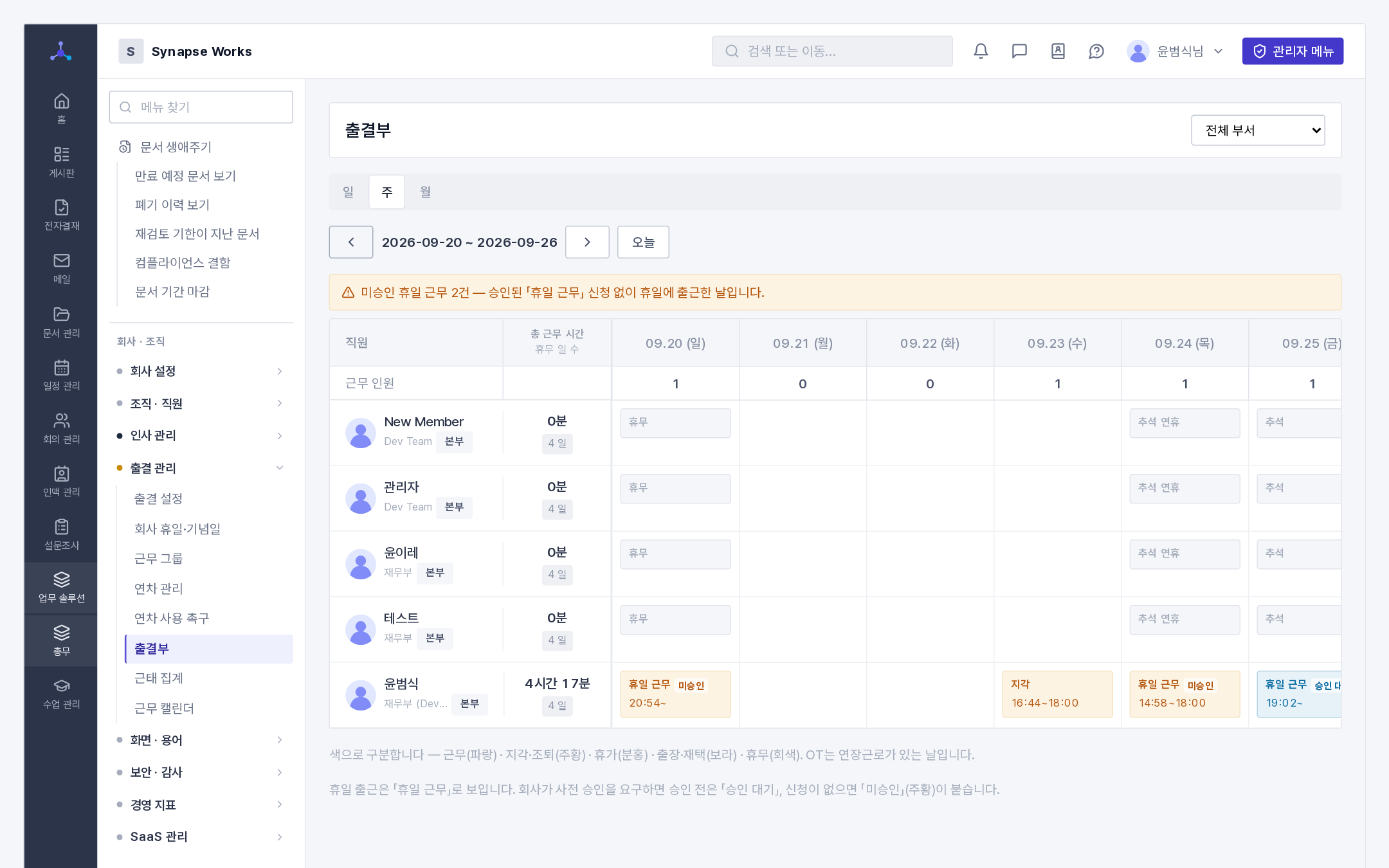Viewport: 1389px width, 868px height.
Task: Select 총무 in the sidebar
Action: point(61,640)
